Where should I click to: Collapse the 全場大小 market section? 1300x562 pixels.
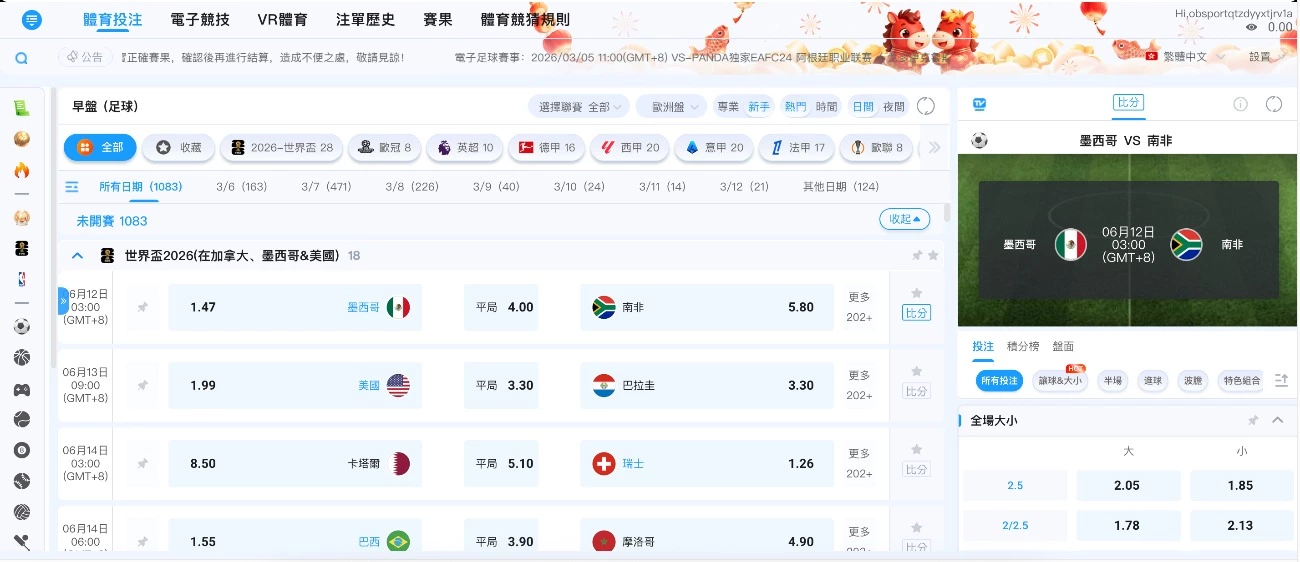click(1277, 421)
